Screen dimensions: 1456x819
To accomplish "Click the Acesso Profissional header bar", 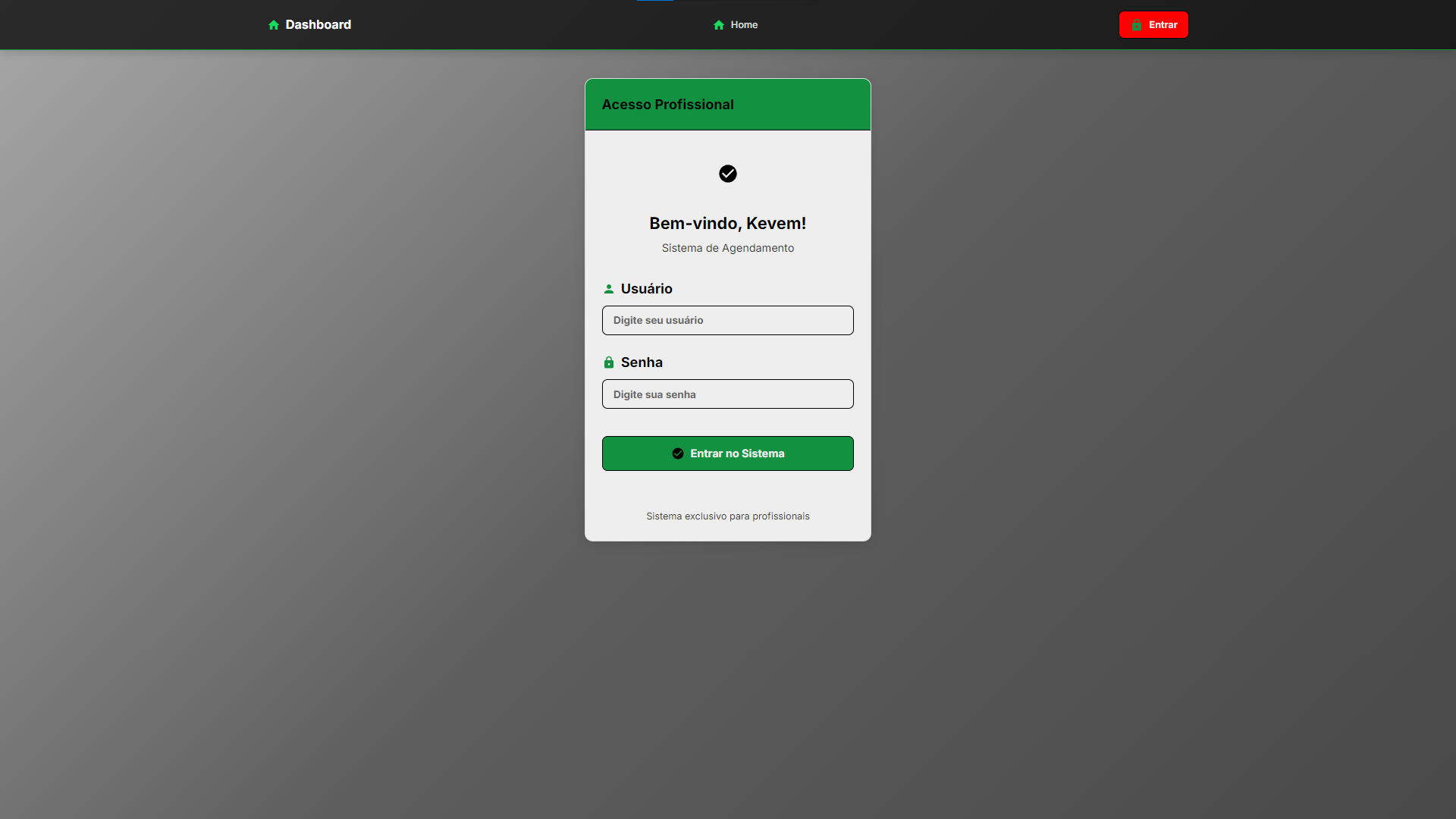I will (x=727, y=104).
